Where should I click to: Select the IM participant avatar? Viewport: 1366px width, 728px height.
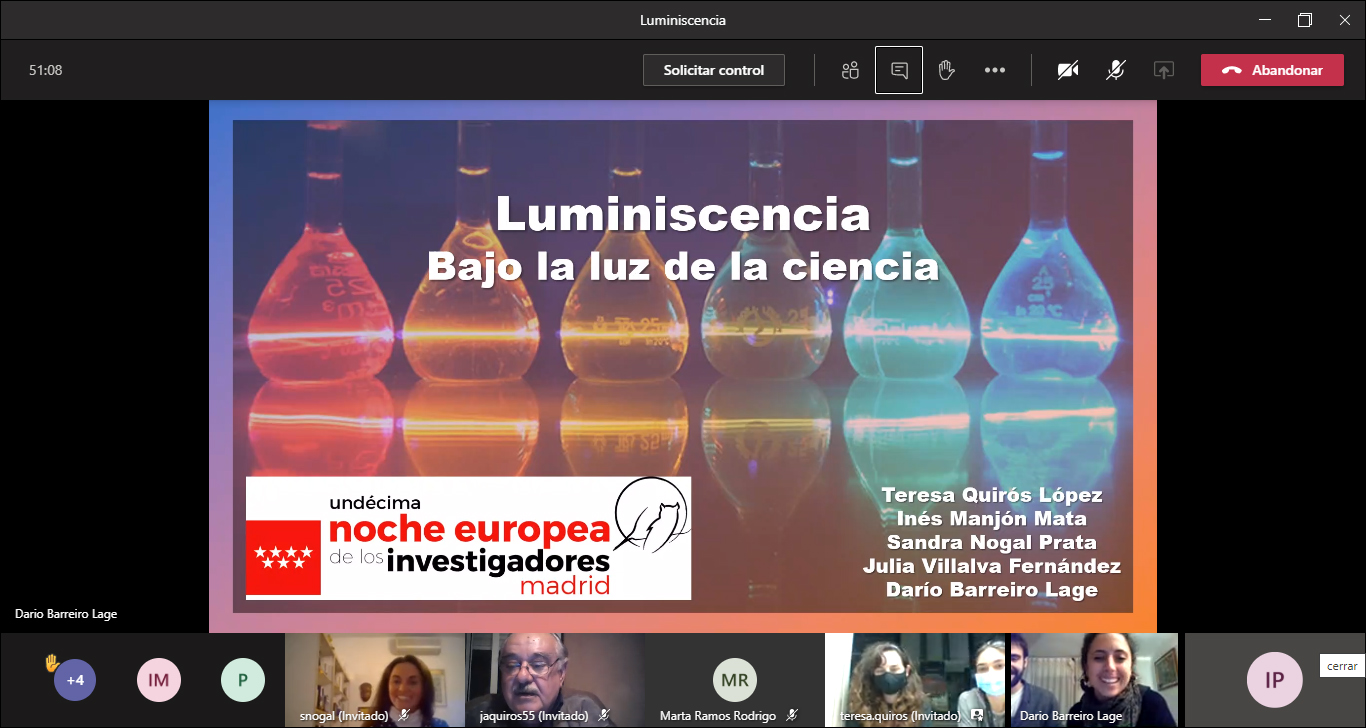point(158,680)
